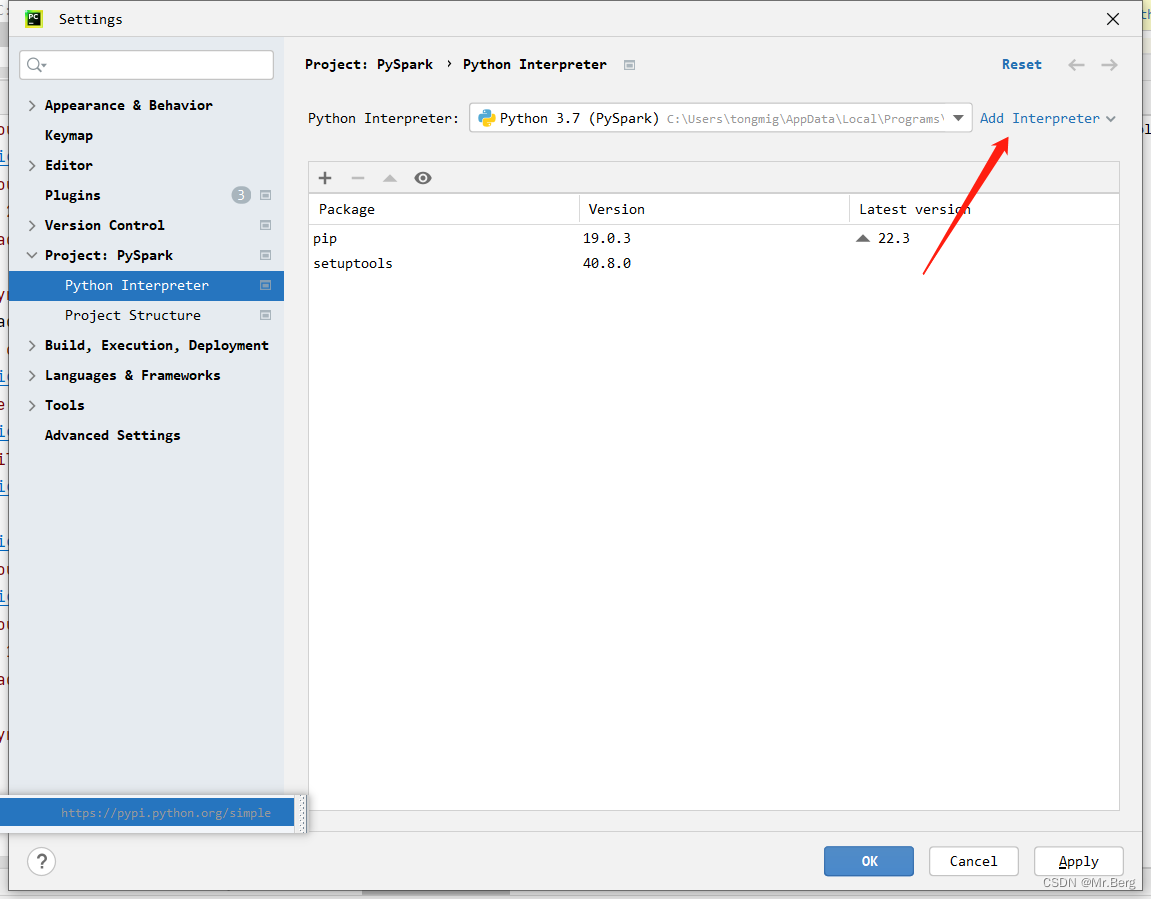Click the project-level icon beside Project: PySpark
Viewport: 1151px width, 899px height.
click(266, 255)
